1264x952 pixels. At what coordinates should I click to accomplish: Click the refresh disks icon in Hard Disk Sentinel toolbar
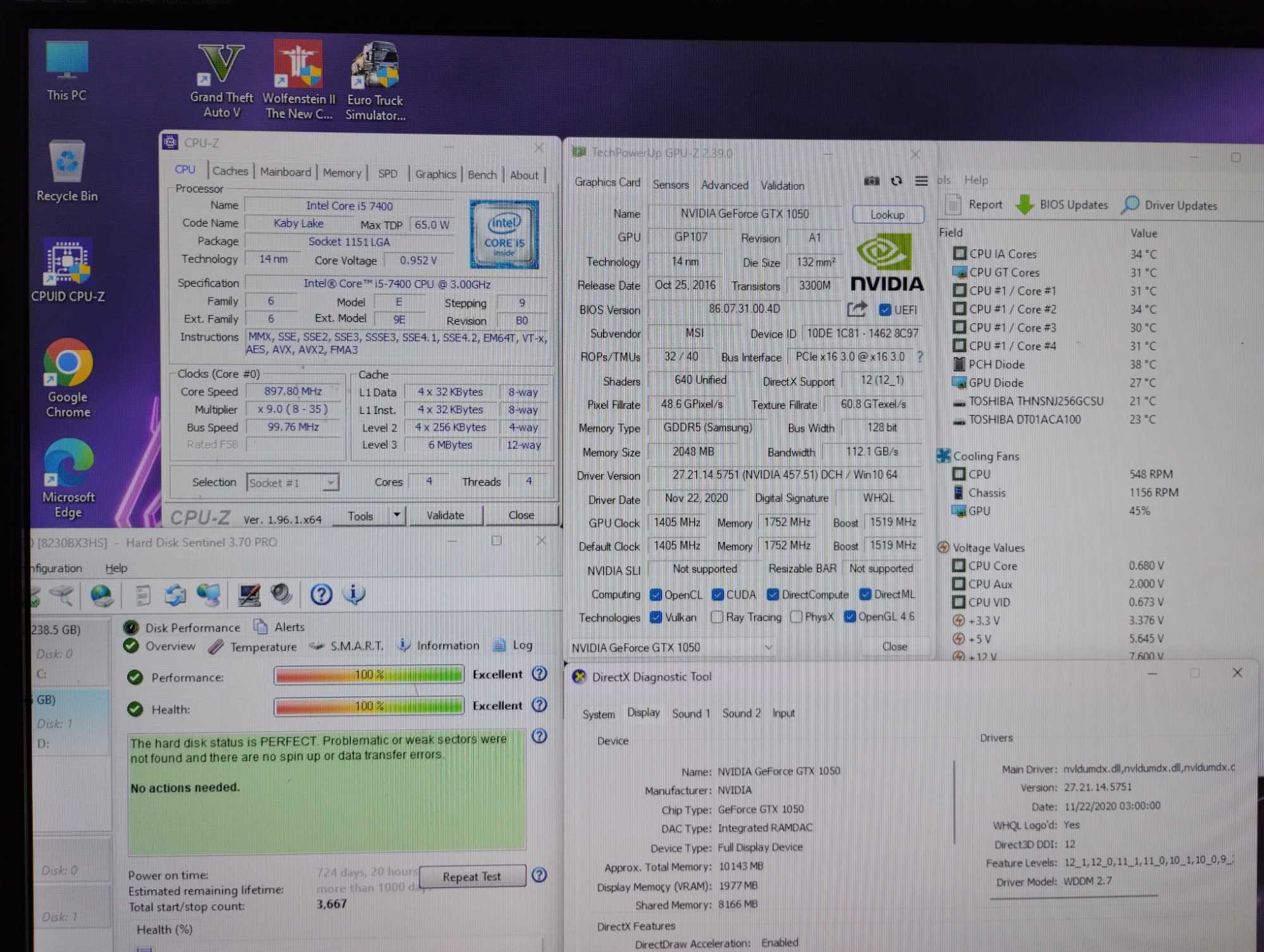pos(175,595)
